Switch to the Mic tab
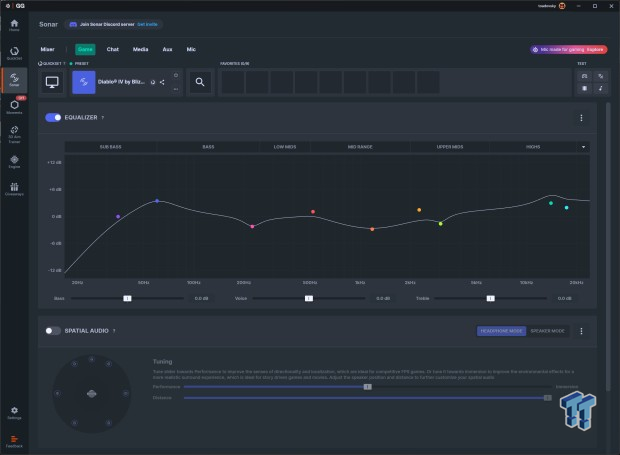620x455 pixels. [191, 49]
